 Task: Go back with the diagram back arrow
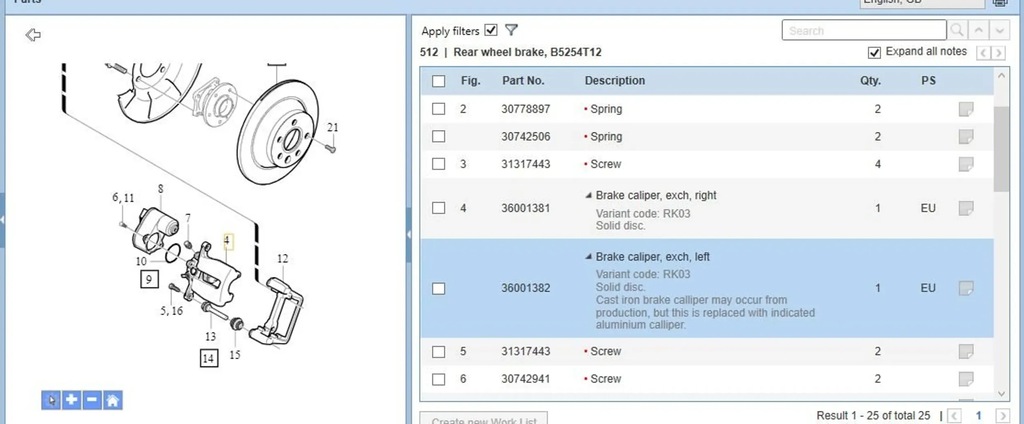(x=33, y=35)
